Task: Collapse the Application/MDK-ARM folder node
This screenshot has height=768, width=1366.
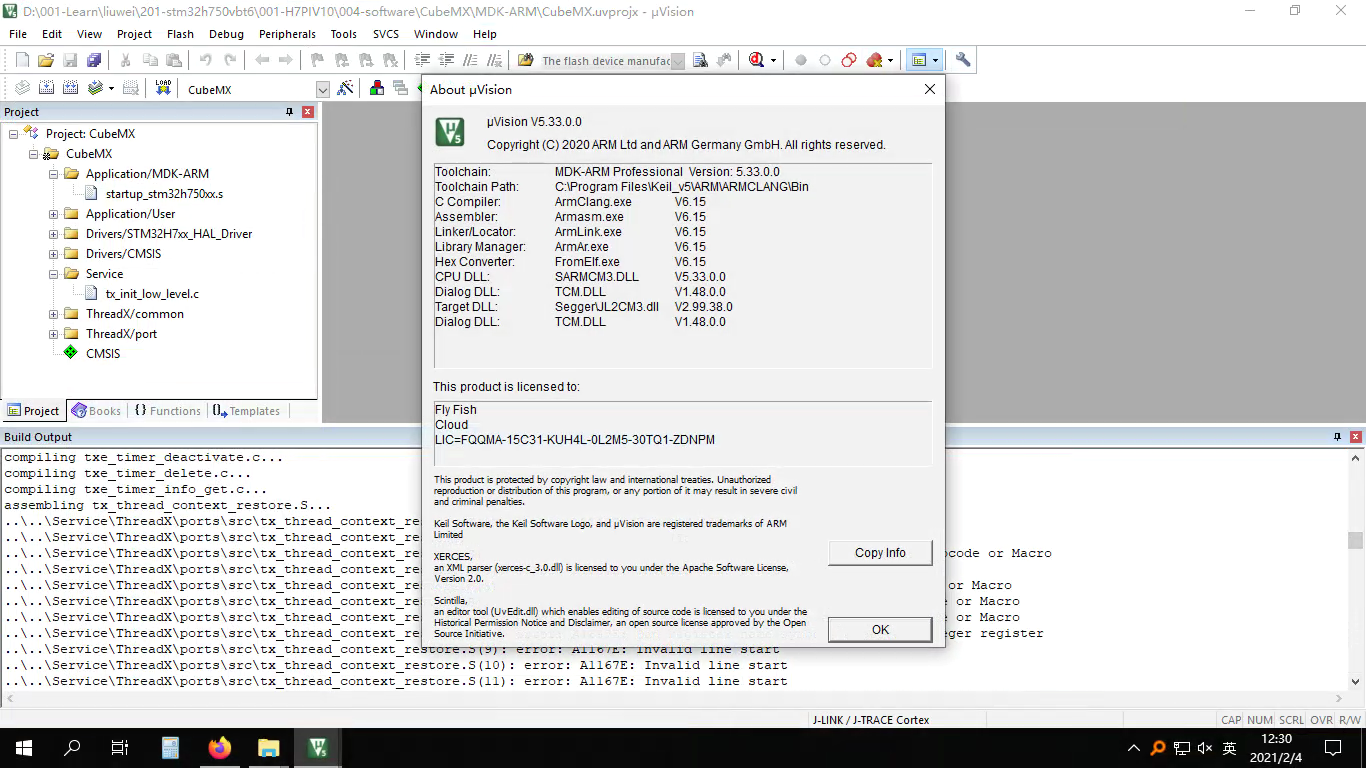Action: click(x=54, y=174)
